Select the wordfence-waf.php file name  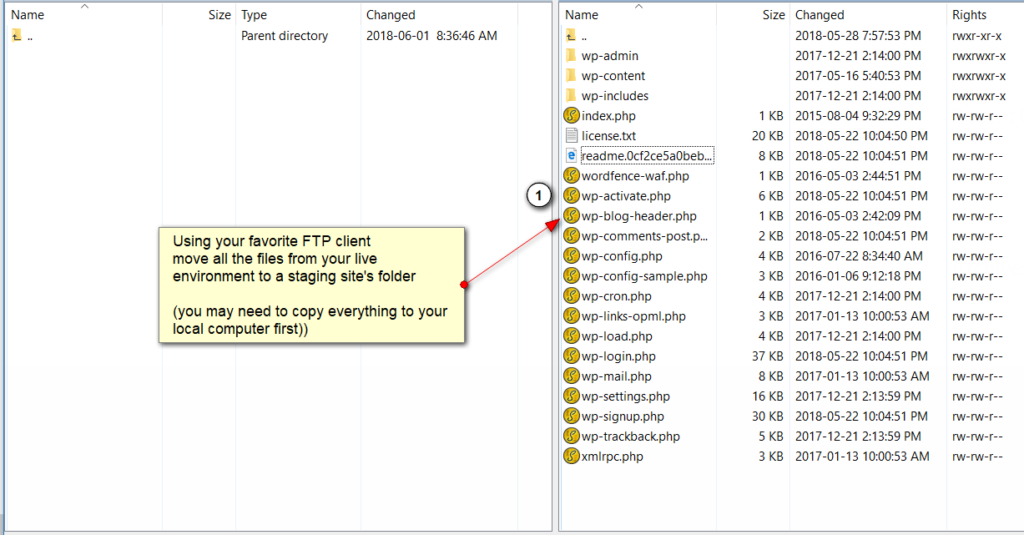(635, 176)
